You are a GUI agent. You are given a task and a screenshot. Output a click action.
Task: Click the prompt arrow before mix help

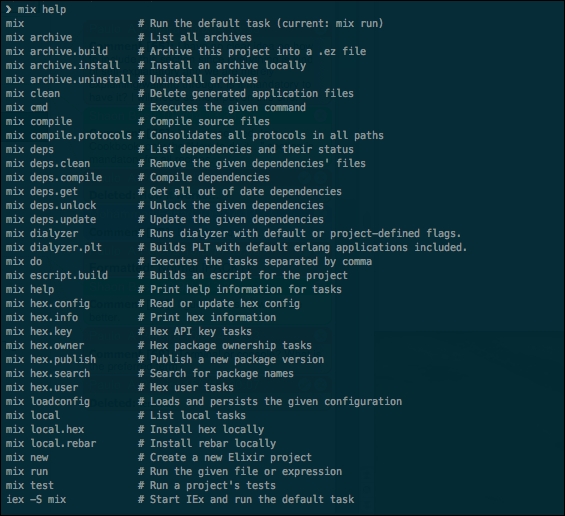[8, 9]
